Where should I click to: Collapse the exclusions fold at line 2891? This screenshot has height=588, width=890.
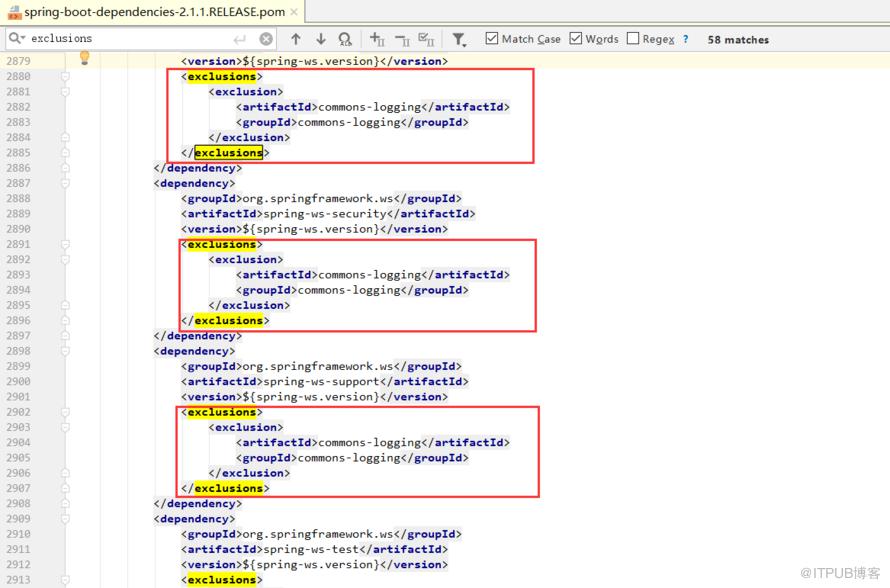[65, 244]
